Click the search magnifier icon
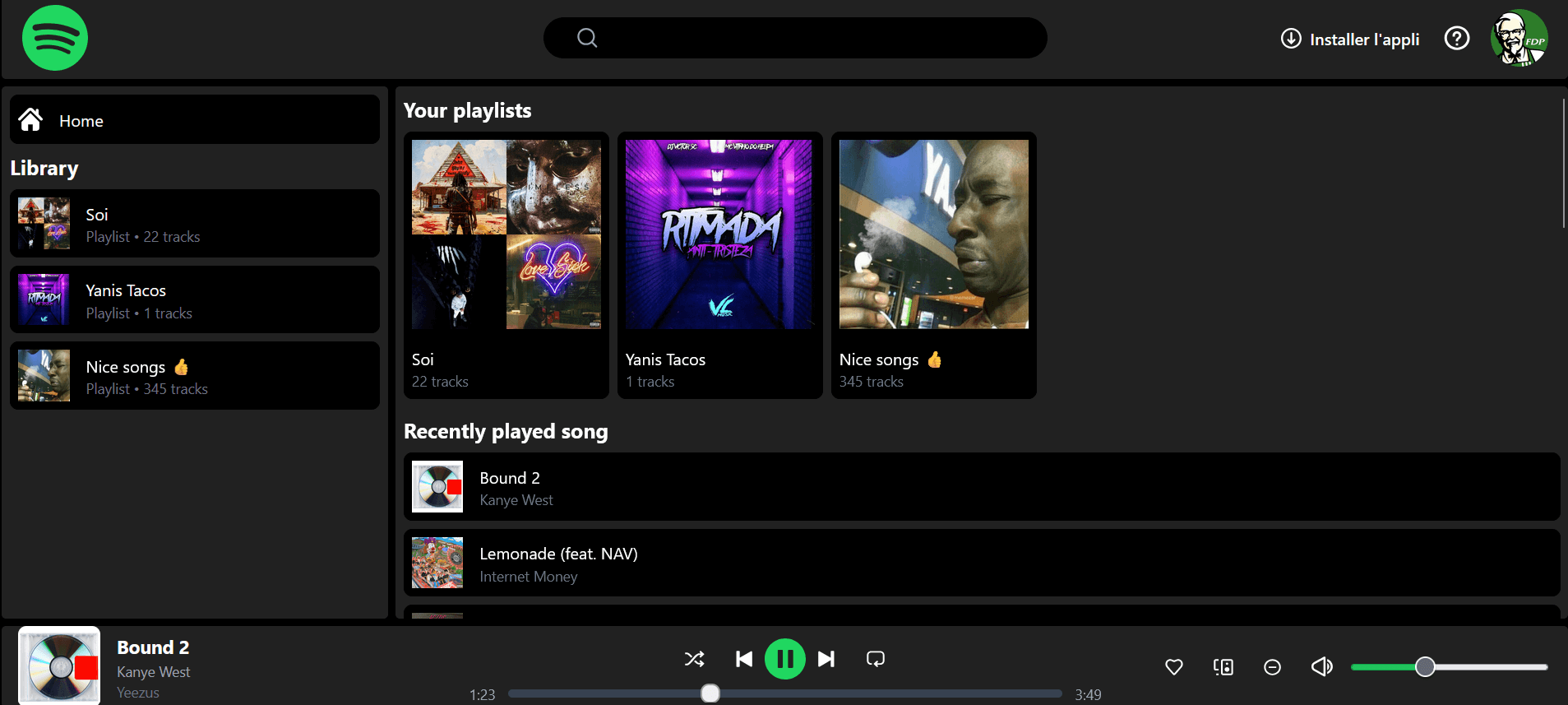The width and height of the screenshot is (1568, 705). point(587,38)
